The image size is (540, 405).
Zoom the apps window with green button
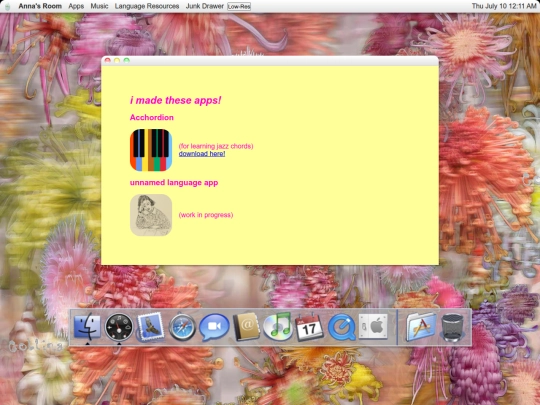(x=127, y=61)
